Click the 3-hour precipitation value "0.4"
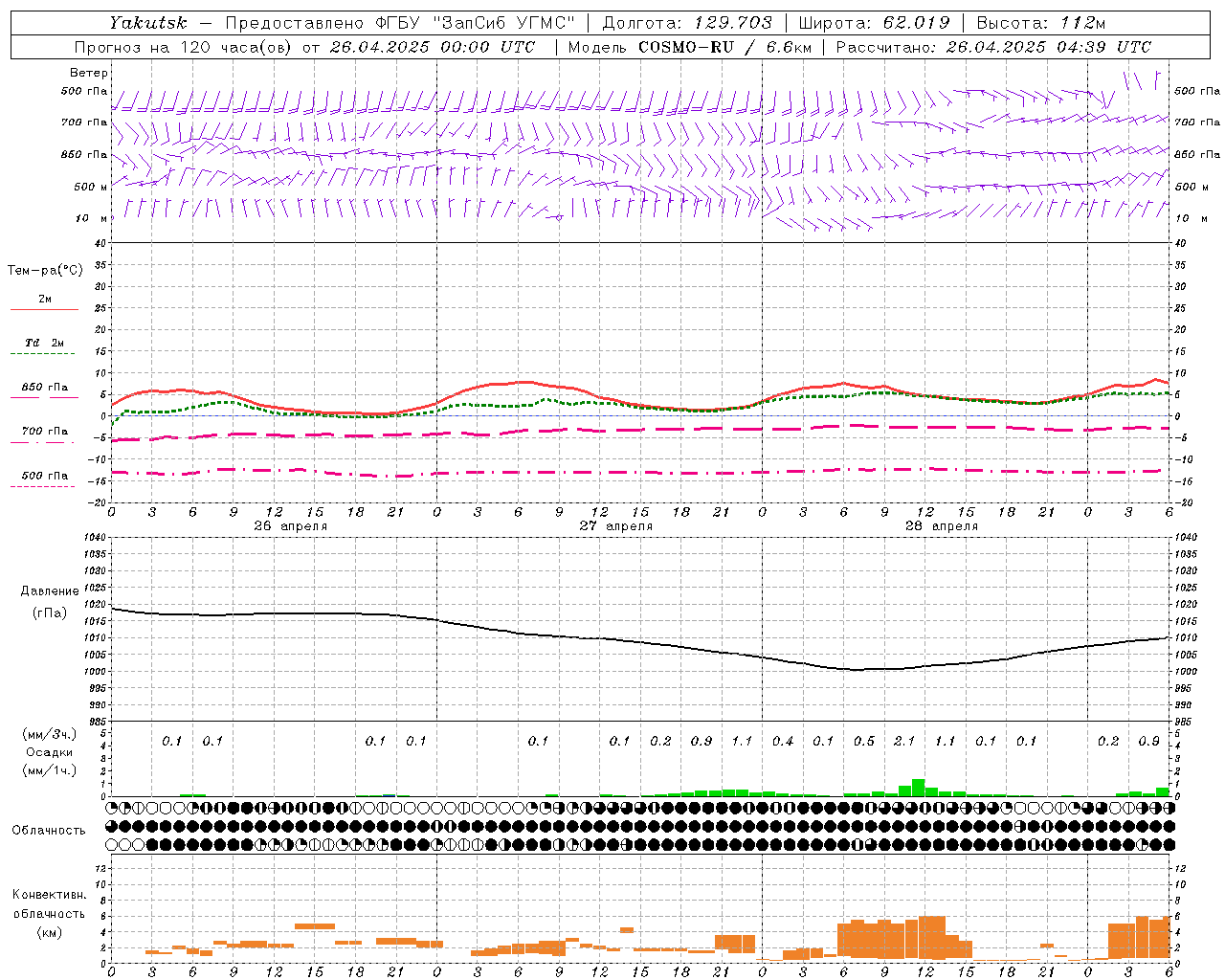1225x980 pixels. click(x=783, y=742)
